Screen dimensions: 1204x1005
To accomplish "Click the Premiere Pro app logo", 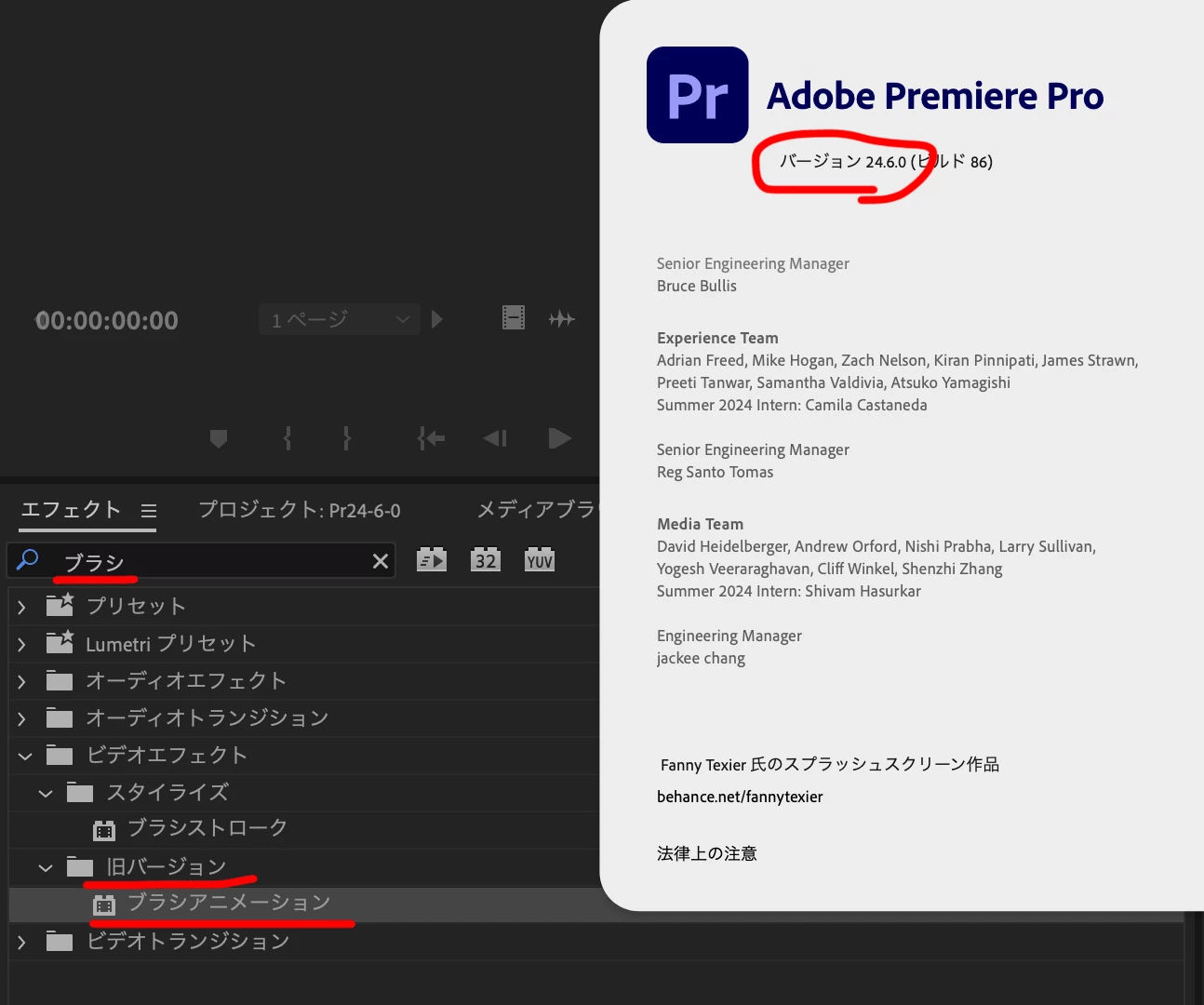I will 697,95.
